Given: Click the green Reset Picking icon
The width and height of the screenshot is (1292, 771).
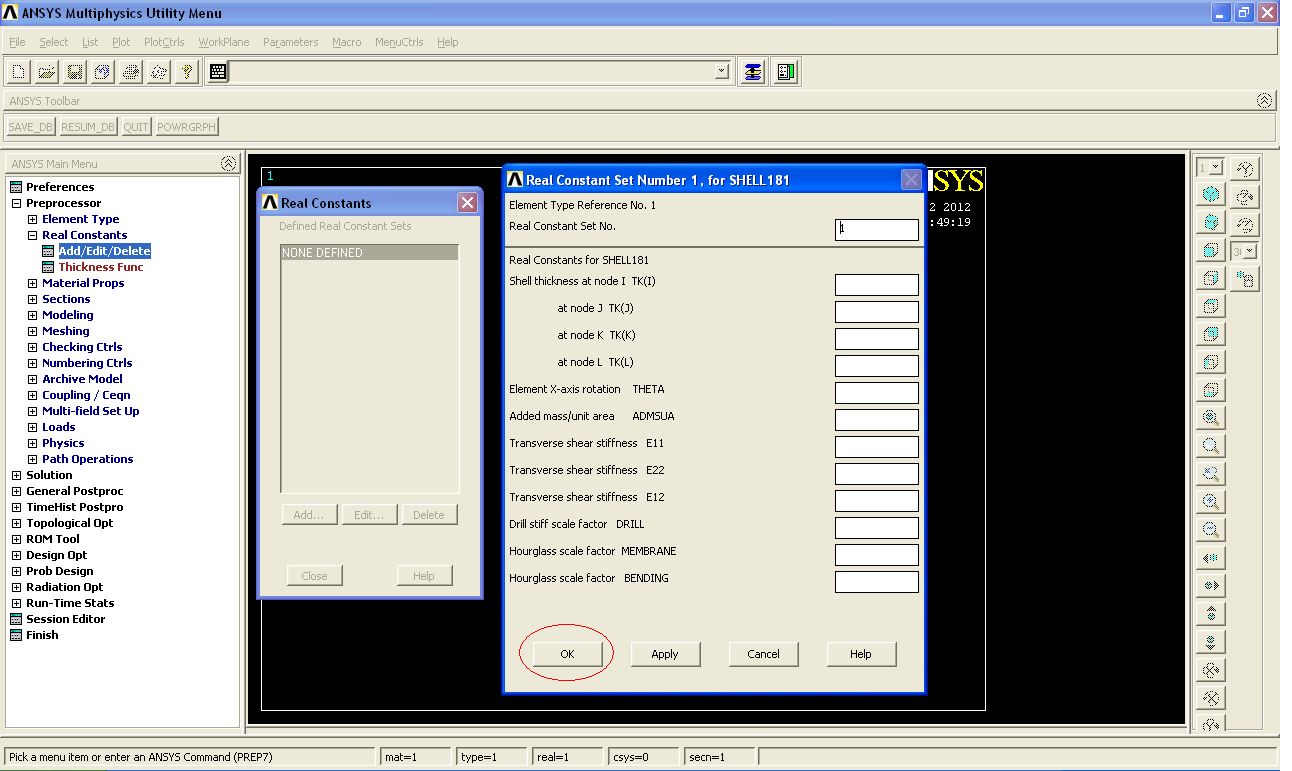Looking at the screenshot, I should 786,72.
